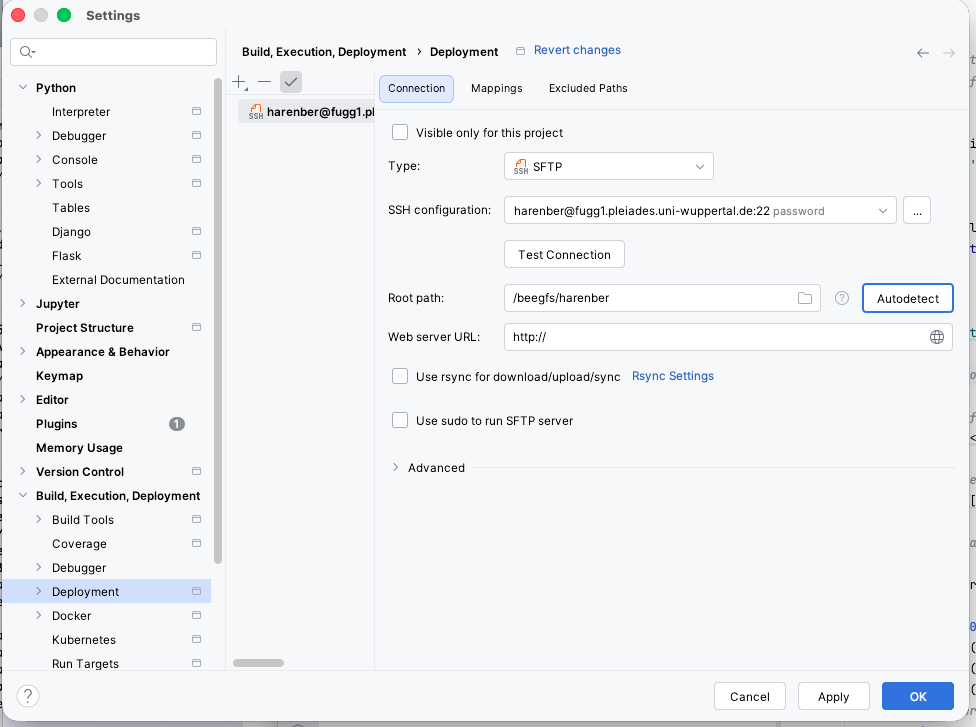This screenshot has width=976, height=727.
Task: Open the Type SFTP dropdown
Action: [608, 167]
